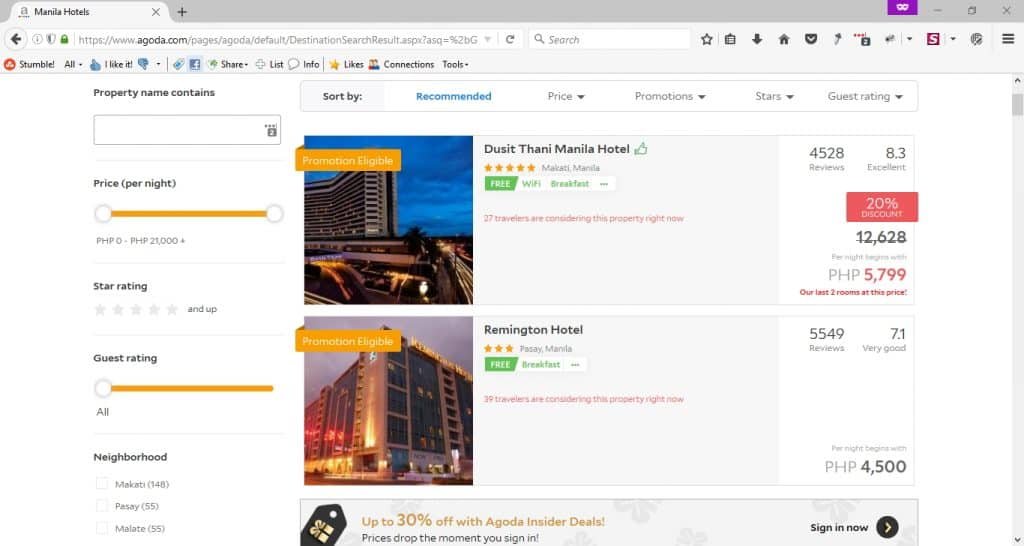Viewport: 1024px width, 546px height.
Task: Open the Info speech bubble button
Action: (x=304, y=64)
